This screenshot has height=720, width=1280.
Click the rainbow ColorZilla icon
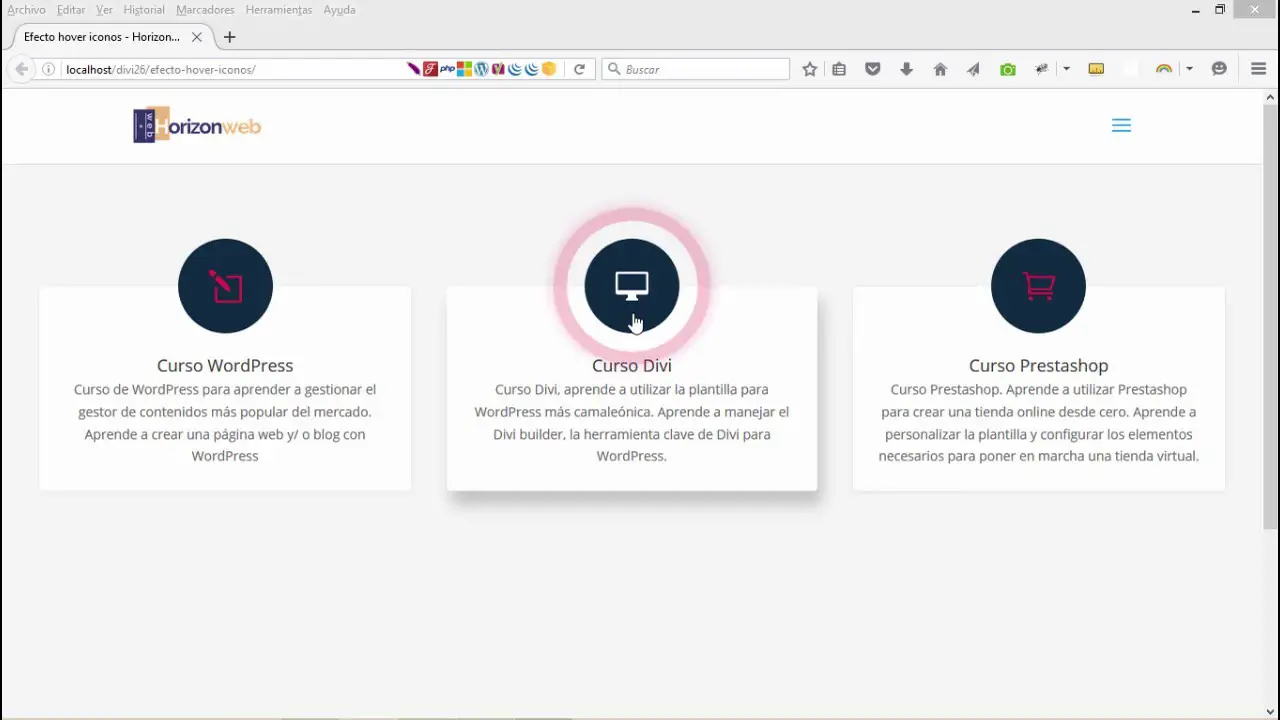pos(1164,69)
